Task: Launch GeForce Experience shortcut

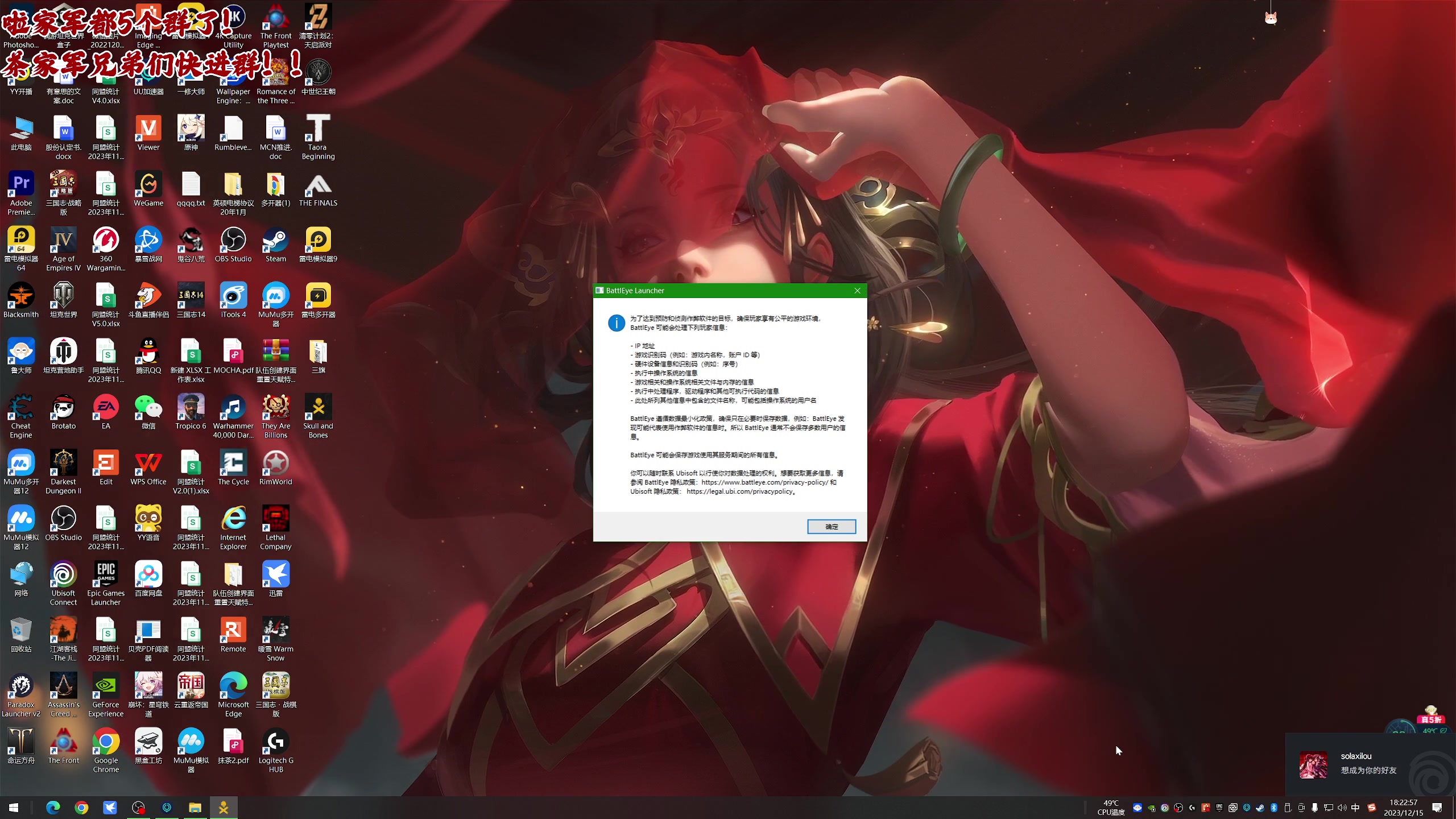Action: (x=106, y=695)
